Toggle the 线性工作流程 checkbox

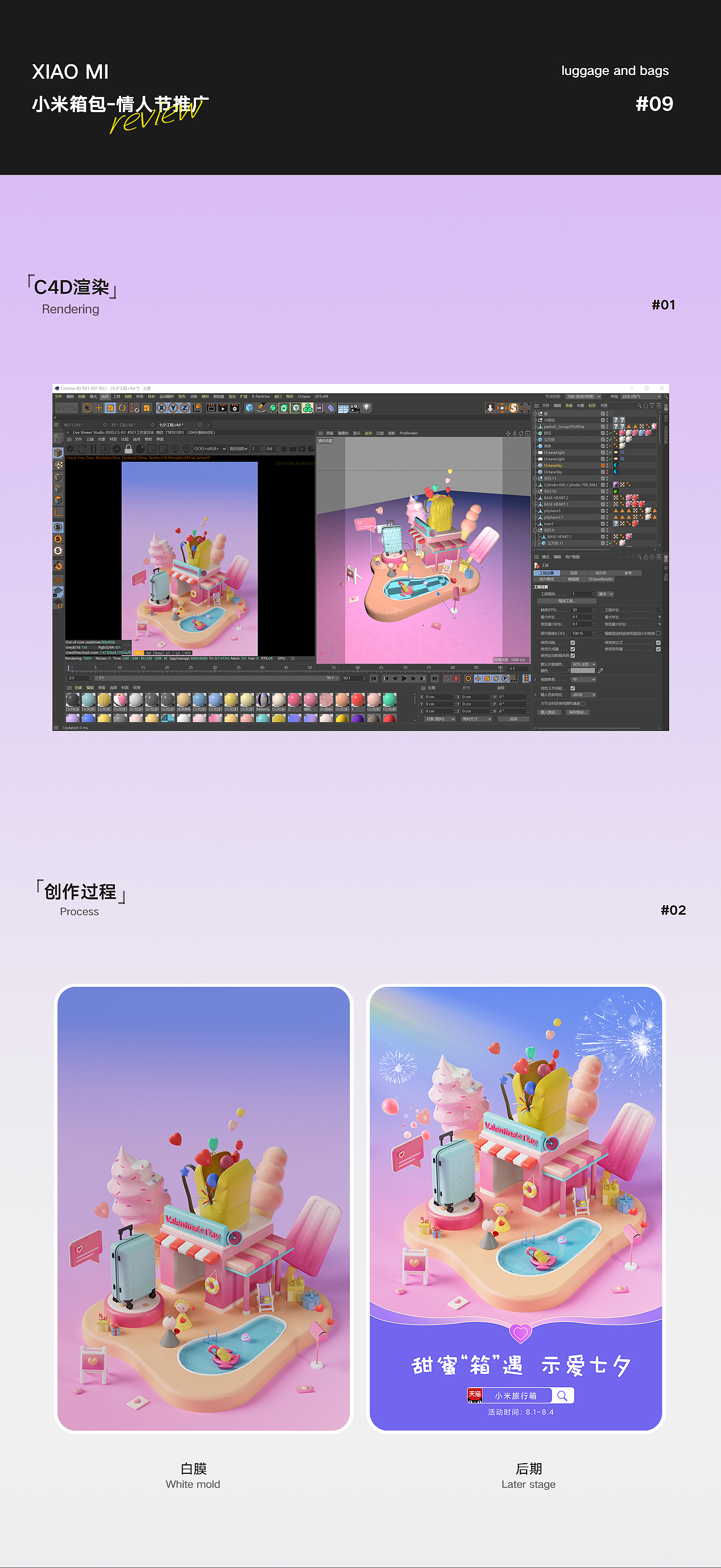click(x=572, y=688)
